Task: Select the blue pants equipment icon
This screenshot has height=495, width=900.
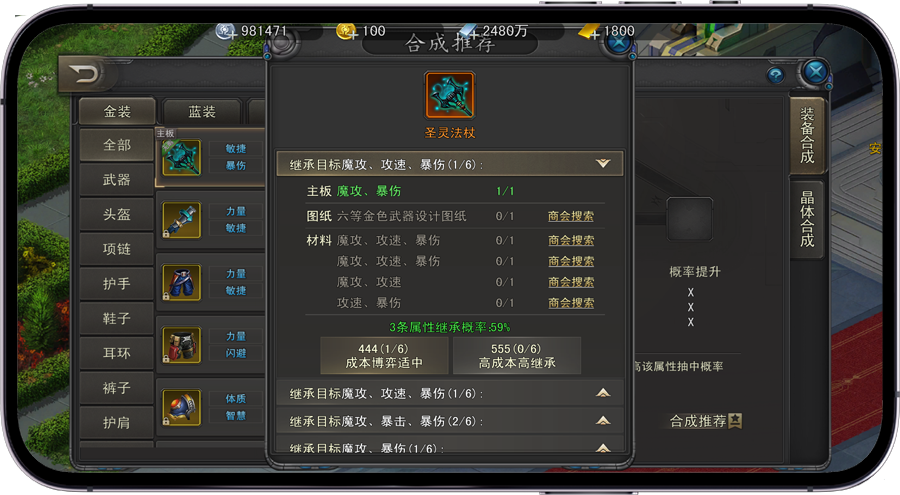Action: (181, 283)
